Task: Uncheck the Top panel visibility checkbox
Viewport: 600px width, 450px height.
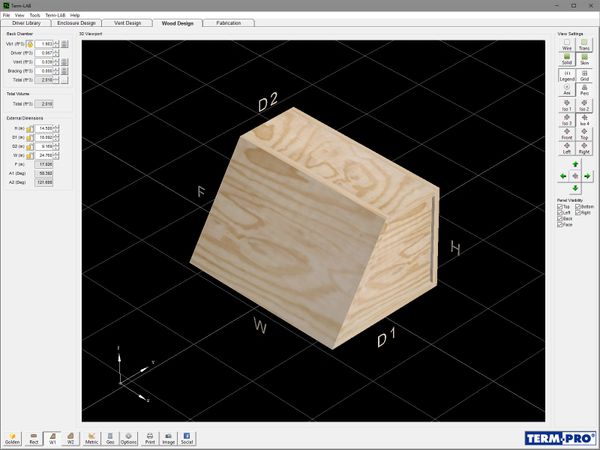Action: (559, 207)
